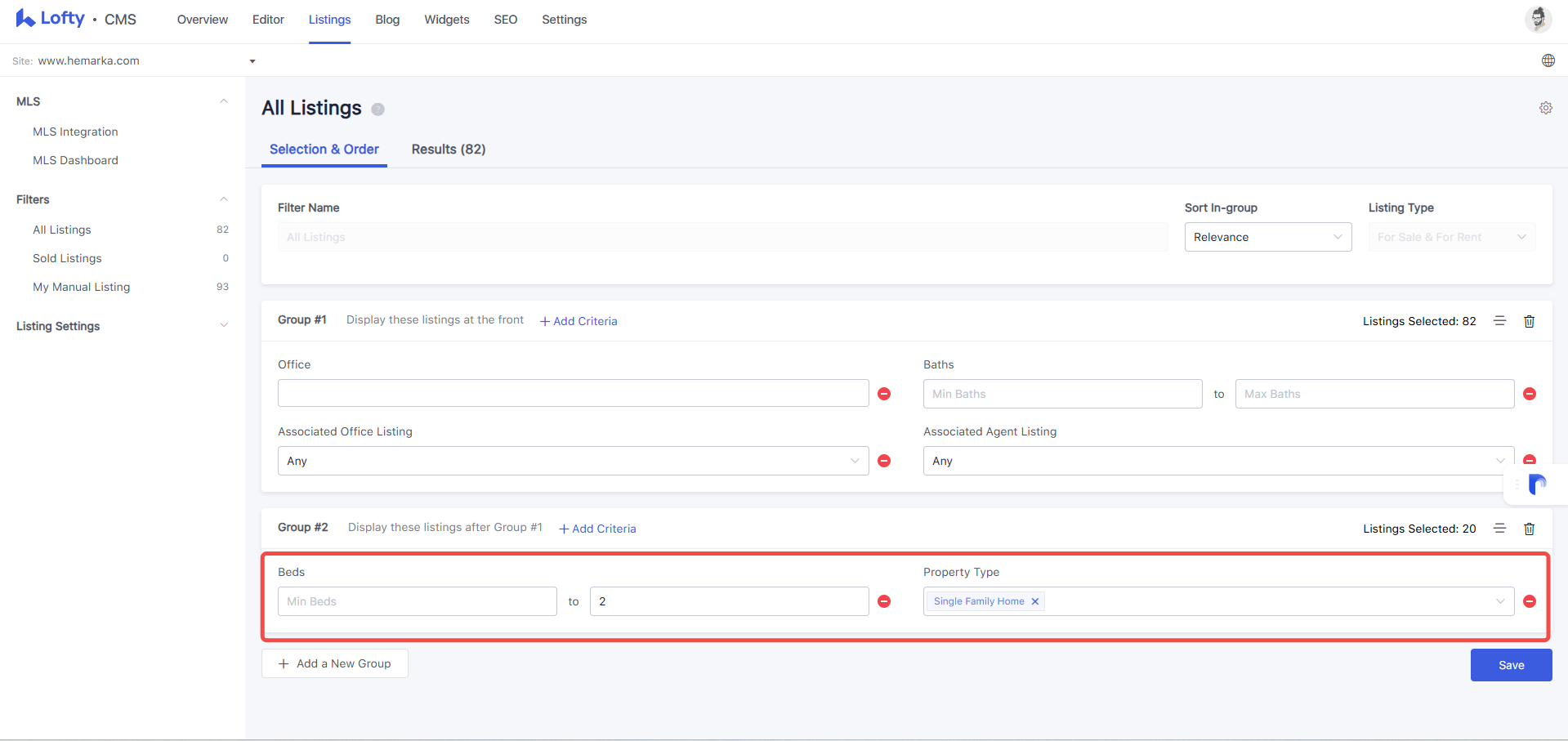This screenshot has width=1568, height=741.
Task: Open Associated Office Listing Any dropdown
Action: click(x=573, y=461)
